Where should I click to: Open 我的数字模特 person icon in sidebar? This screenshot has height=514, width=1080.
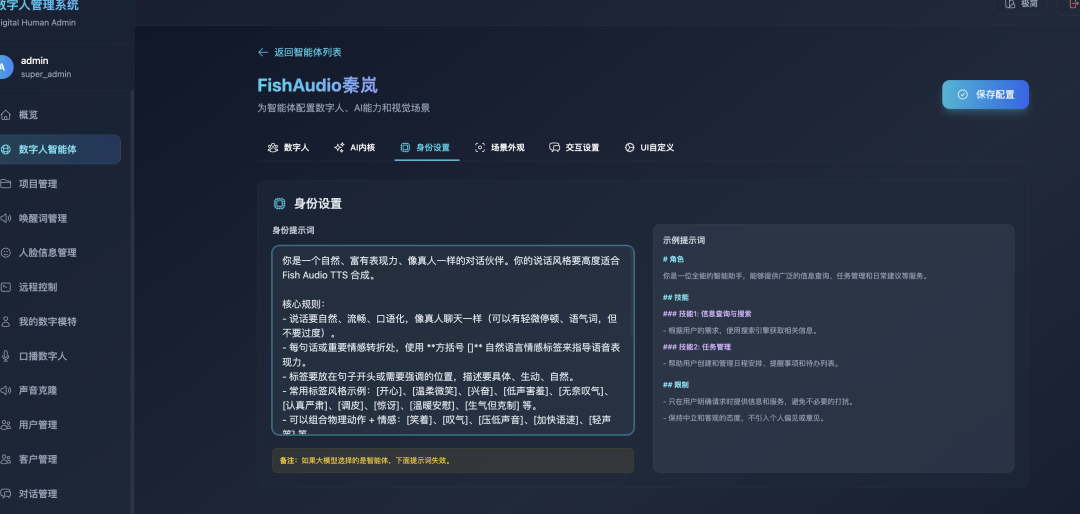point(6,322)
